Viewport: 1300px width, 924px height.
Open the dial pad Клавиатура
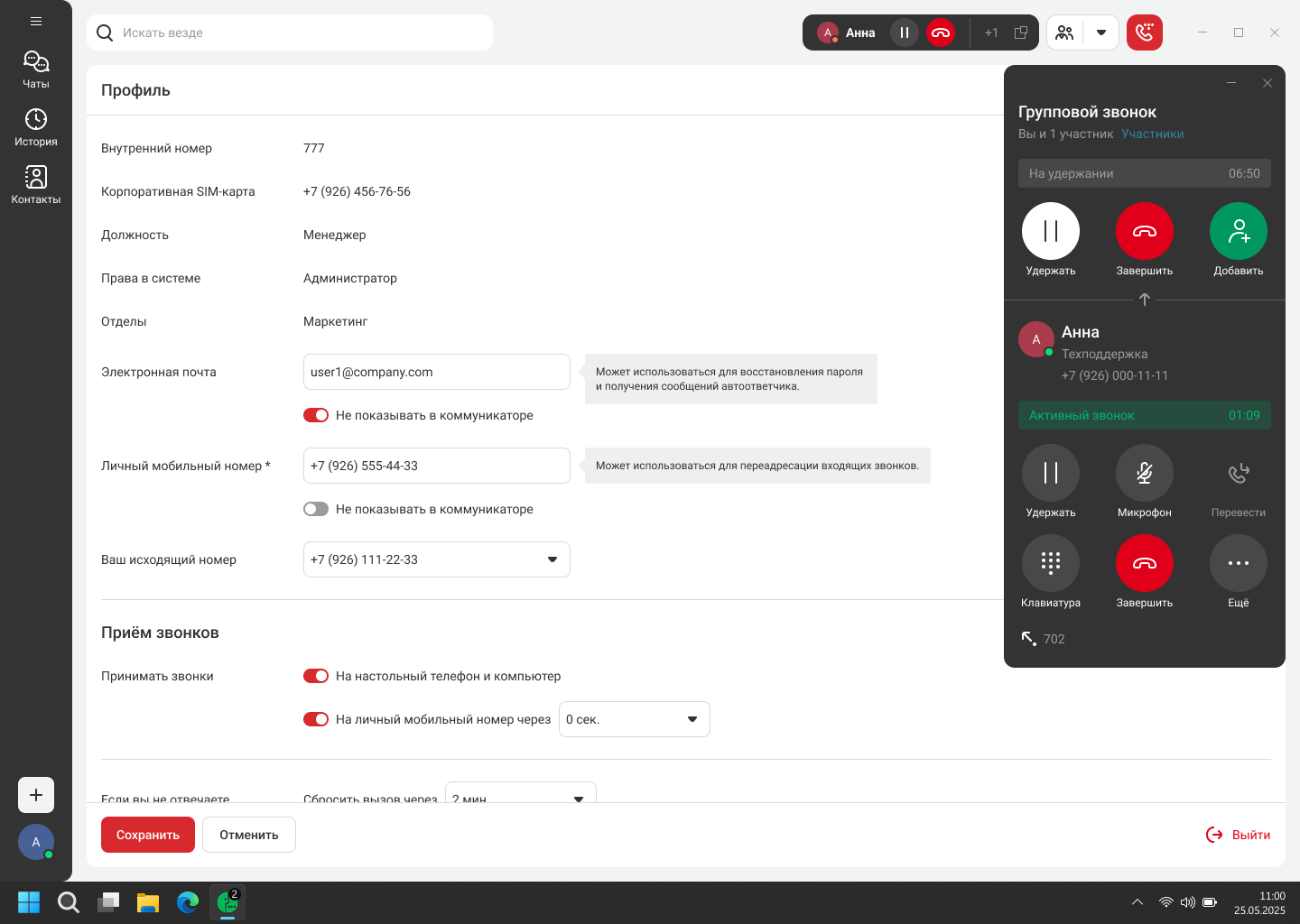[1050, 563]
